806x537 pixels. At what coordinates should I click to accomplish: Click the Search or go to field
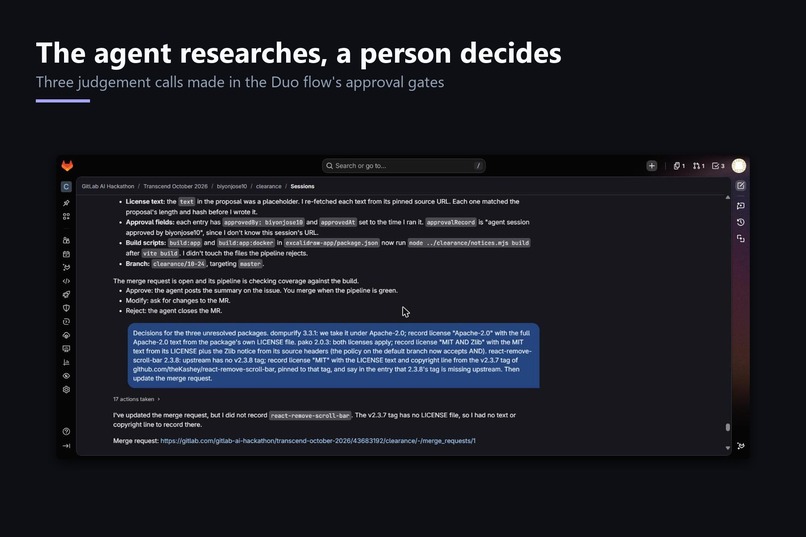404,165
